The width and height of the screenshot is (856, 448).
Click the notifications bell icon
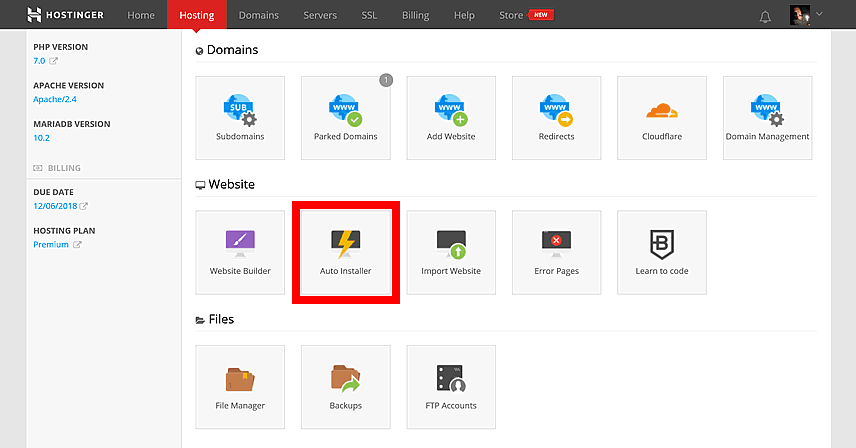pyautogui.click(x=765, y=17)
